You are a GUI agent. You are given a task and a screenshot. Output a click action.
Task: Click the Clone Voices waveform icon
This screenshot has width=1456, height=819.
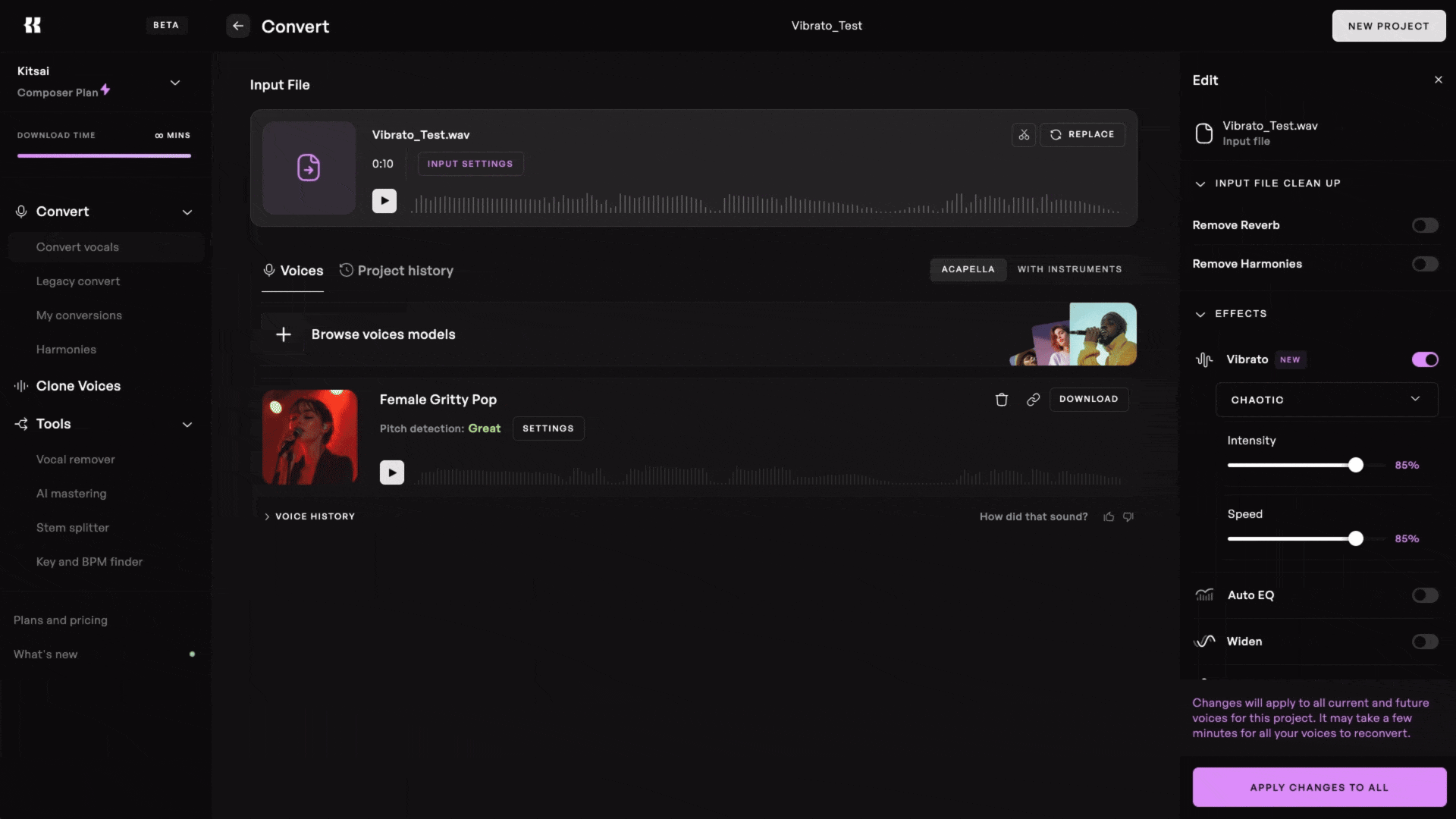[21, 386]
